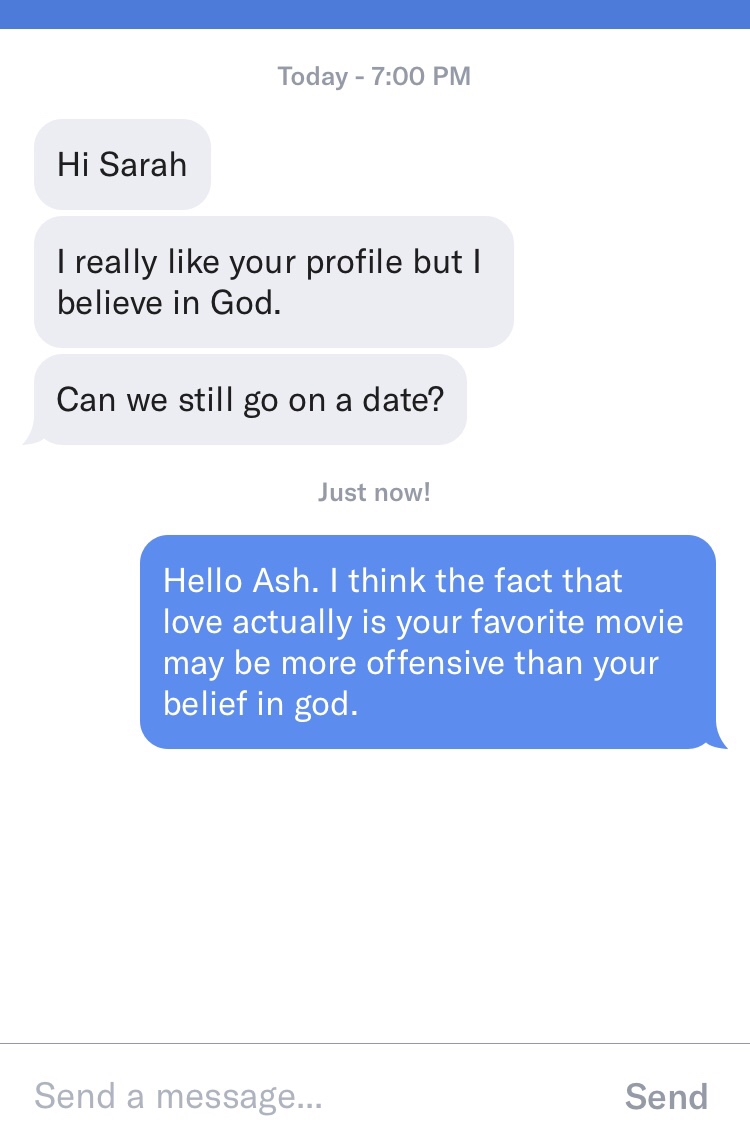Viewport: 750px width, 1136px height.
Task: Click the words "favorite movie" in the reply
Action: [x=578, y=622]
